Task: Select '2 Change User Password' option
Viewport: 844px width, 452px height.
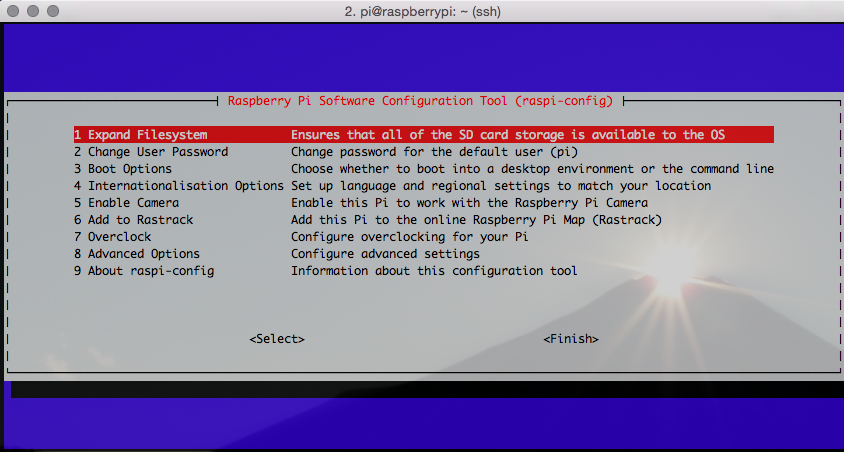Action: tap(151, 152)
